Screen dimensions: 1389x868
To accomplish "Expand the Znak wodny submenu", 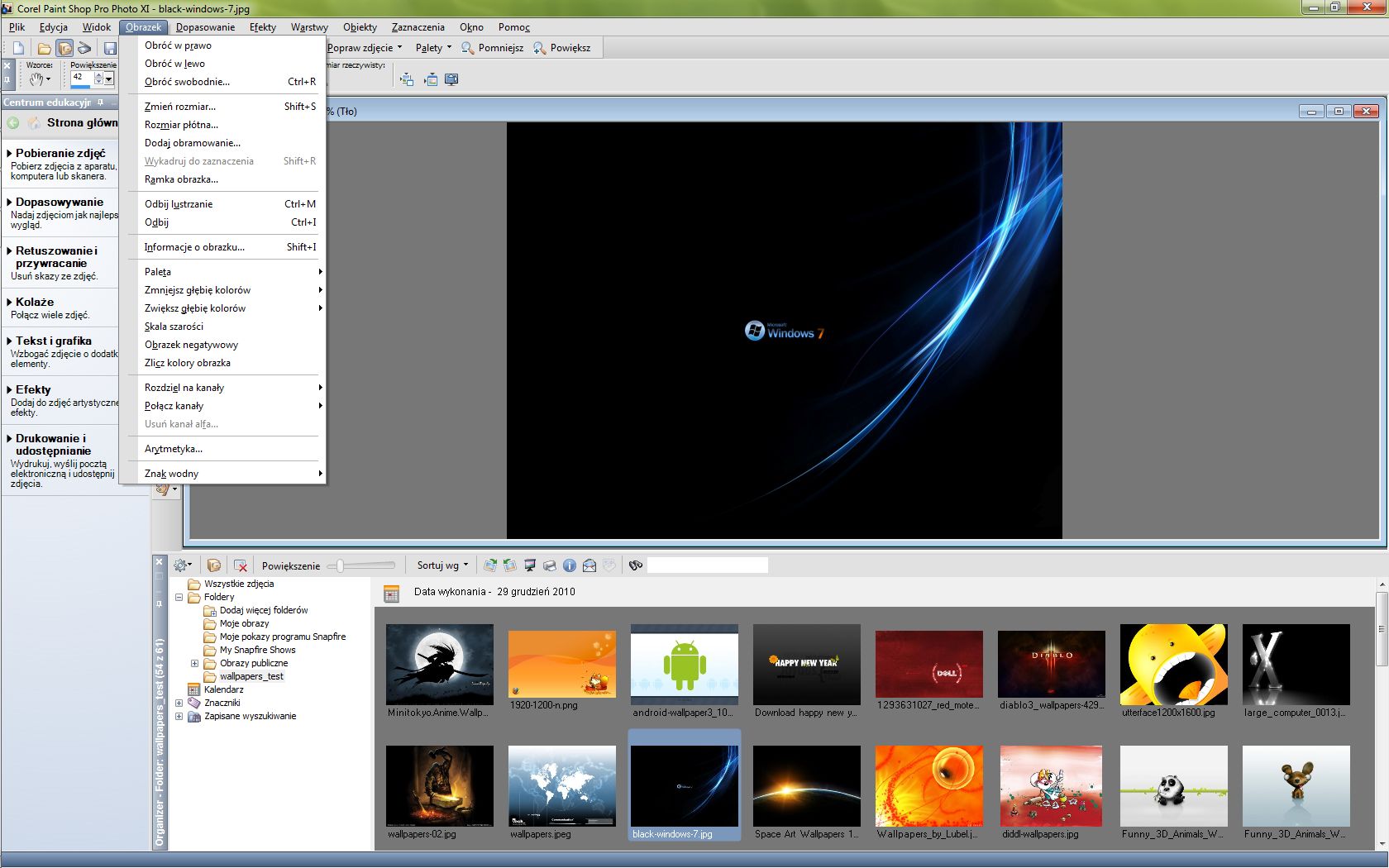I will 223,474.
